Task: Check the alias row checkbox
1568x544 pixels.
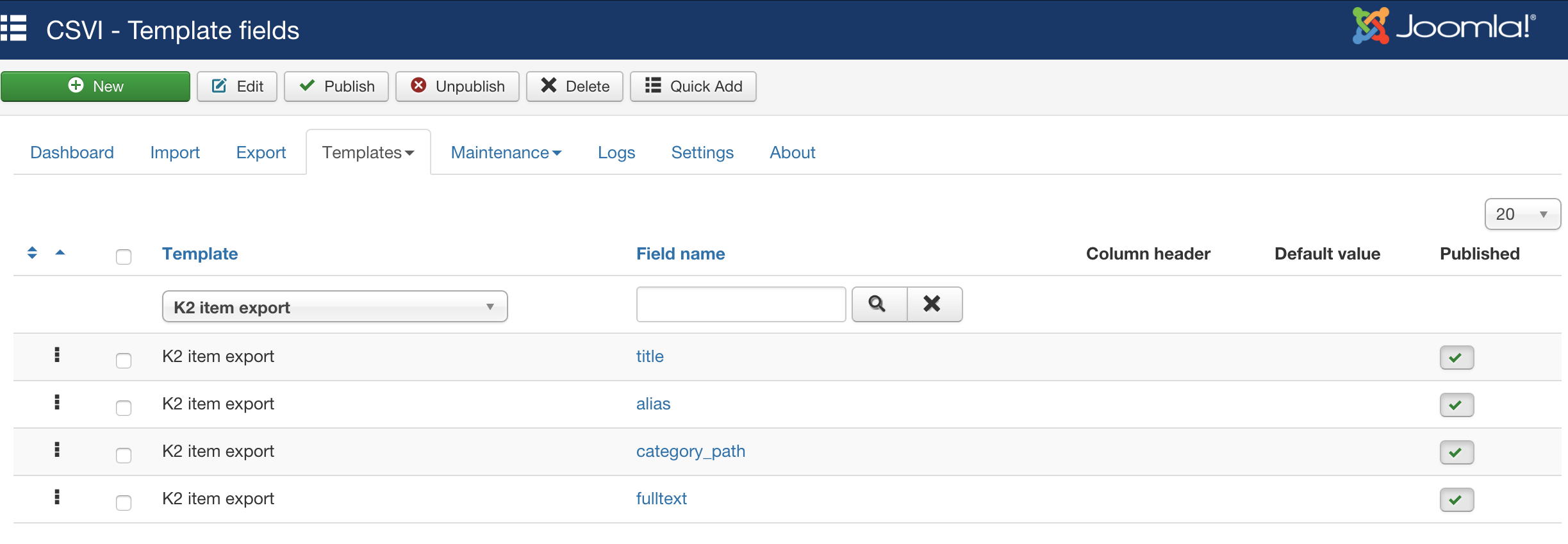Action: 124,408
